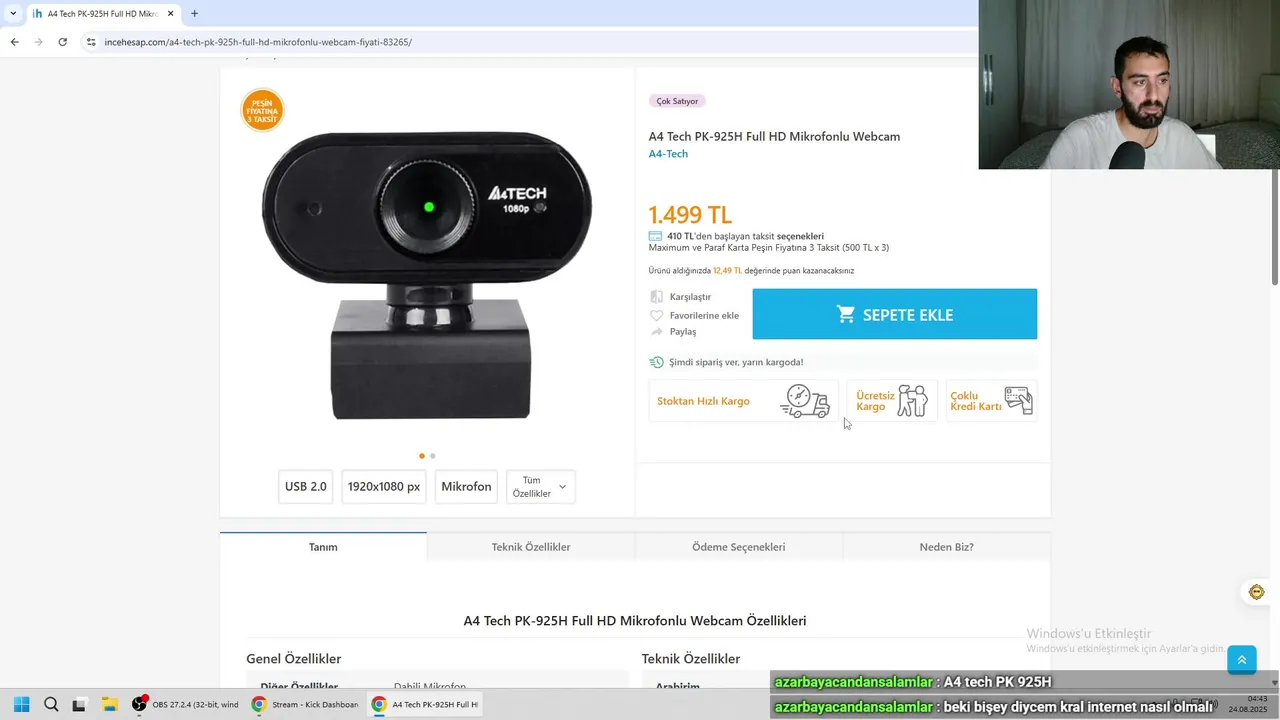Select the first image carousel dot

point(422,456)
